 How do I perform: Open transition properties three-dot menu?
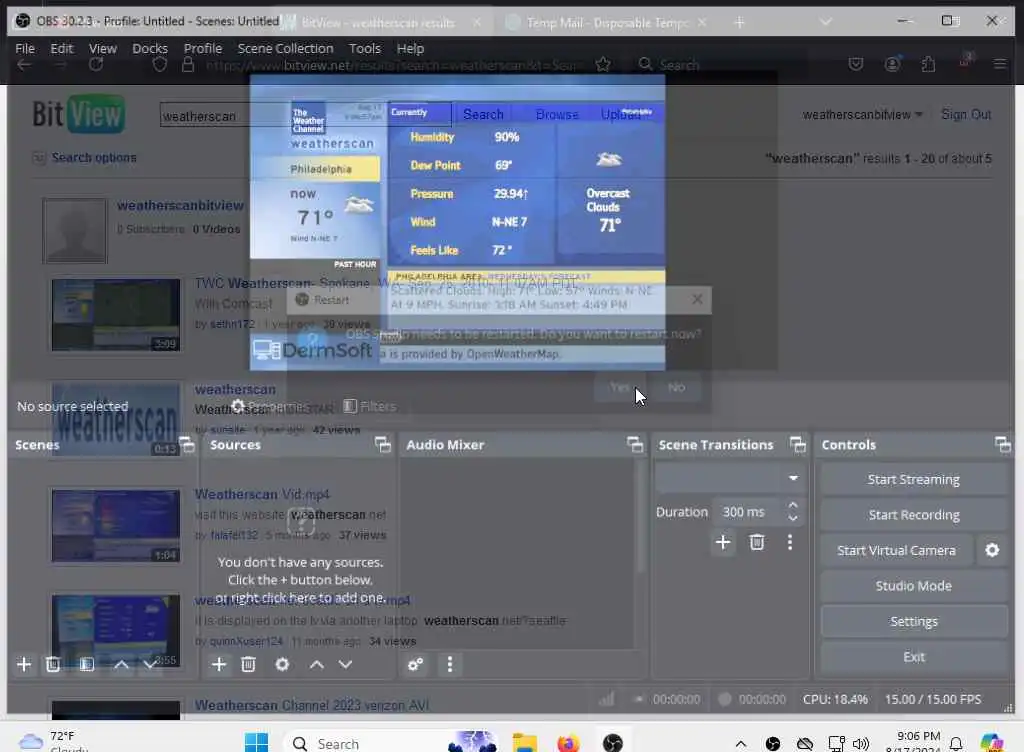pos(790,542)
